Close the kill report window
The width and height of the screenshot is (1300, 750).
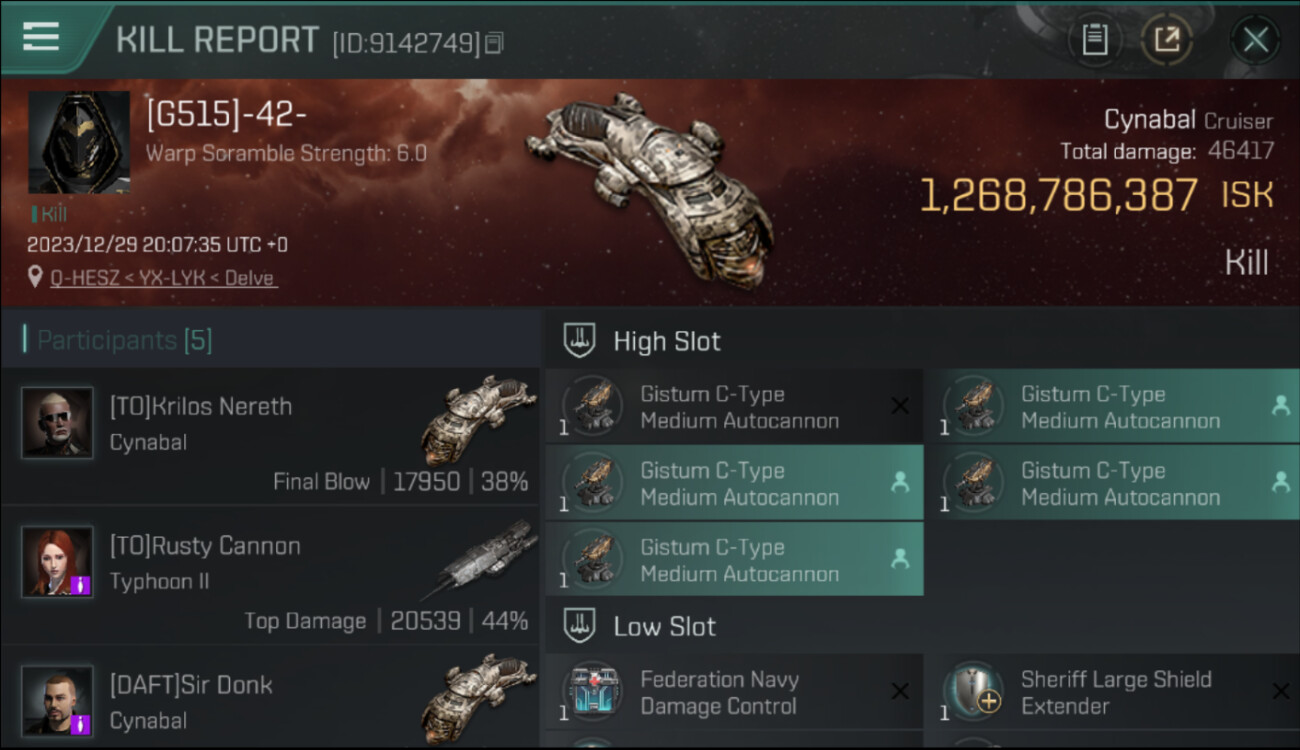(1255, 40)
